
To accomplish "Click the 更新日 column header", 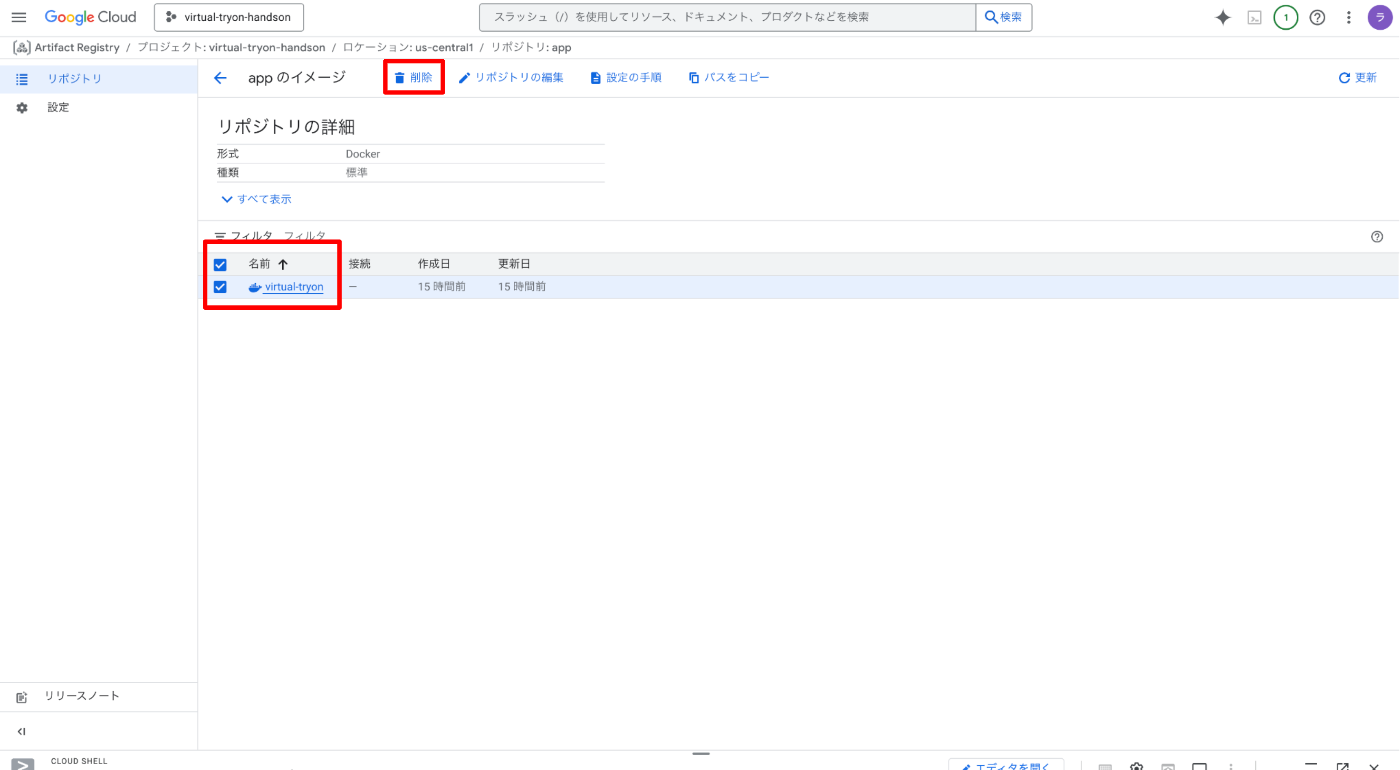I will pos(514,264).
